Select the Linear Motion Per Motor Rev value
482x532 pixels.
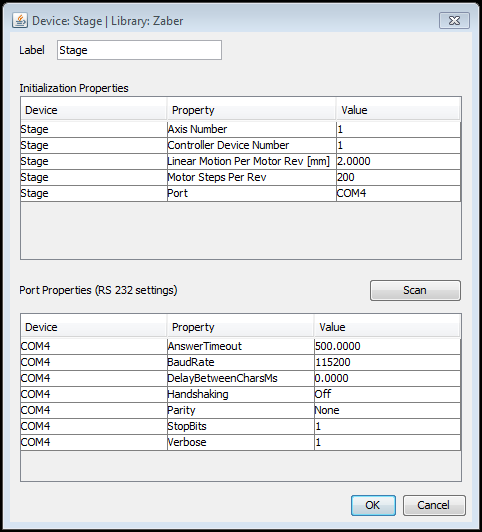click(398, 161)
